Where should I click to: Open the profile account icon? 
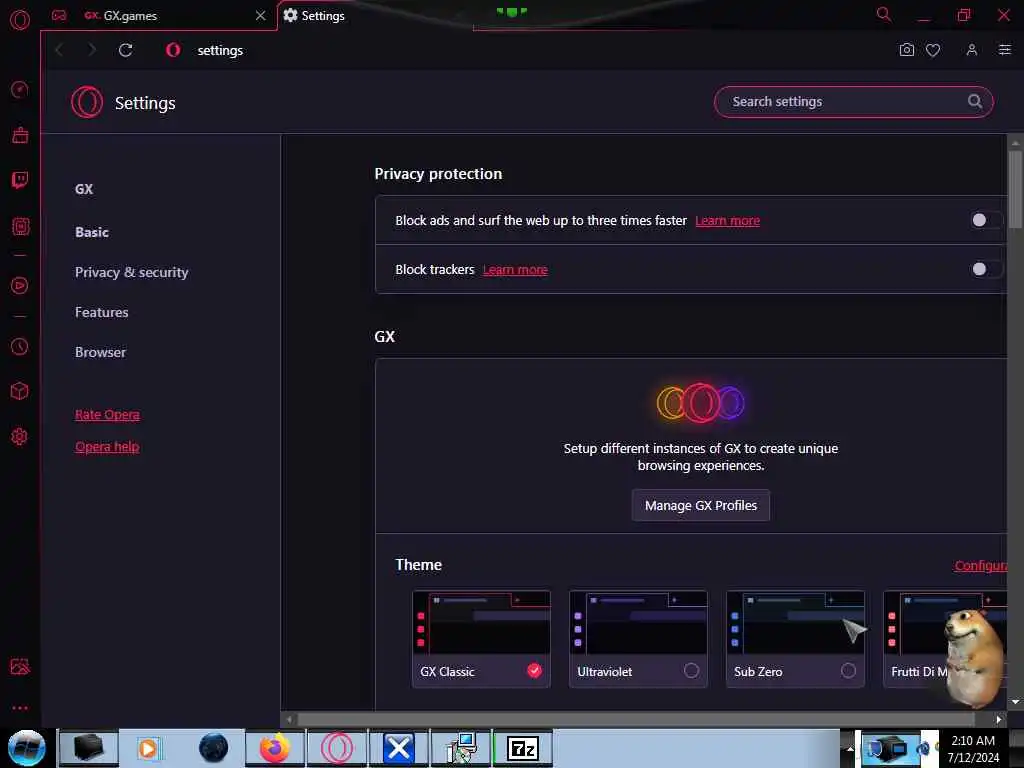[972, 50]
